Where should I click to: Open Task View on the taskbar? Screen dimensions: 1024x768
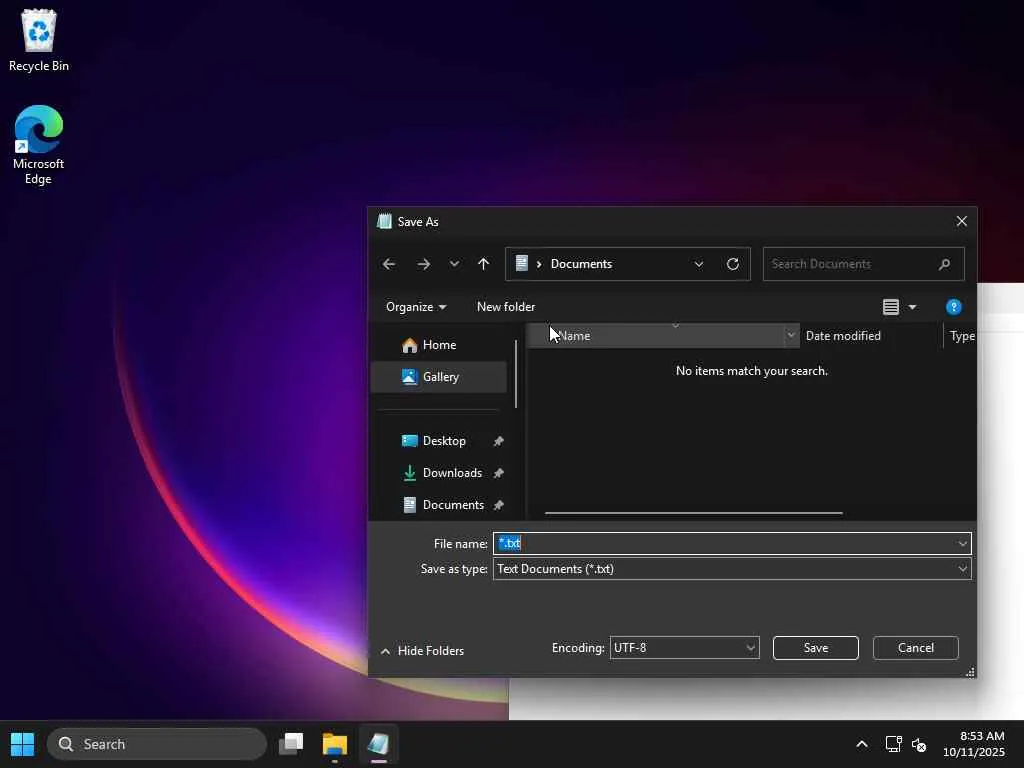click(291, 744)
